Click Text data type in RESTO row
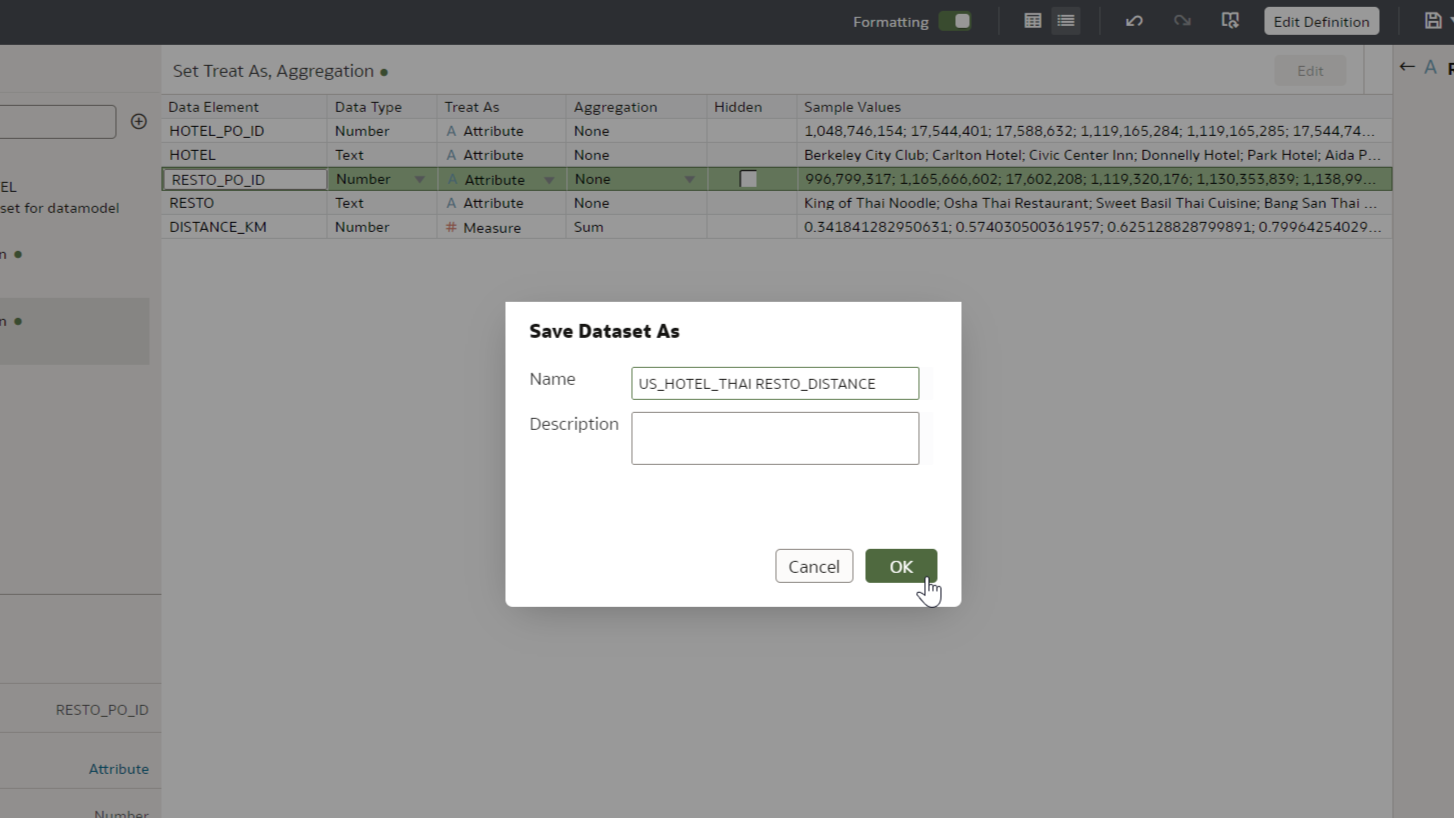Screen dimensions: 1454x818 (x=349, y=203)
